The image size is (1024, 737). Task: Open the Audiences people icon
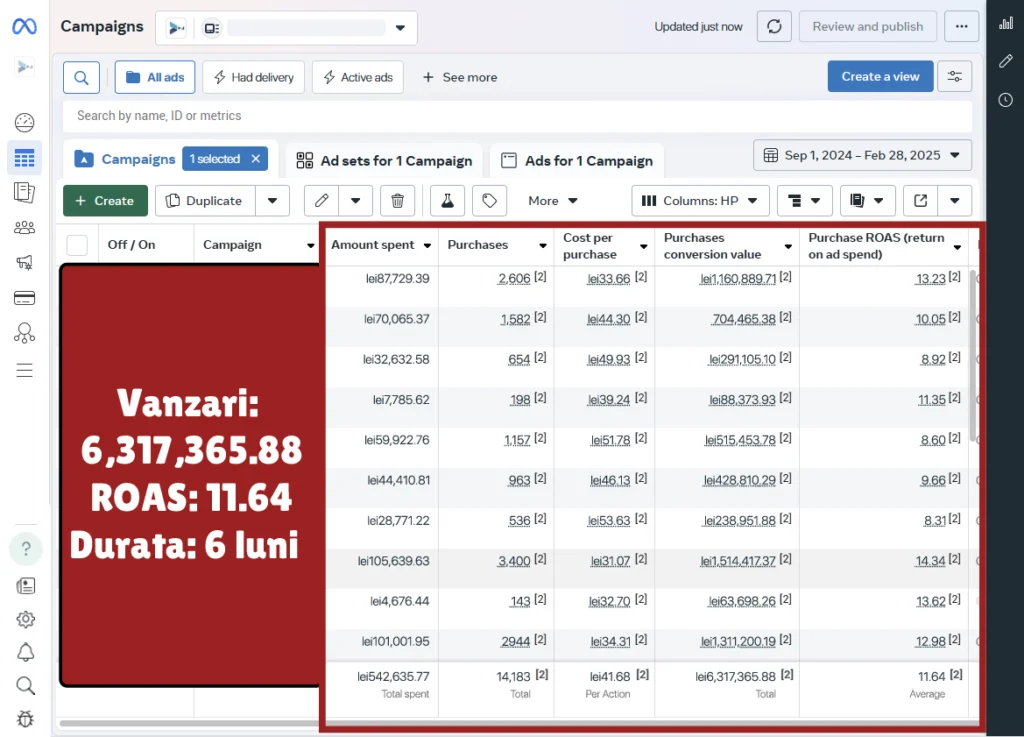[24, 228]
